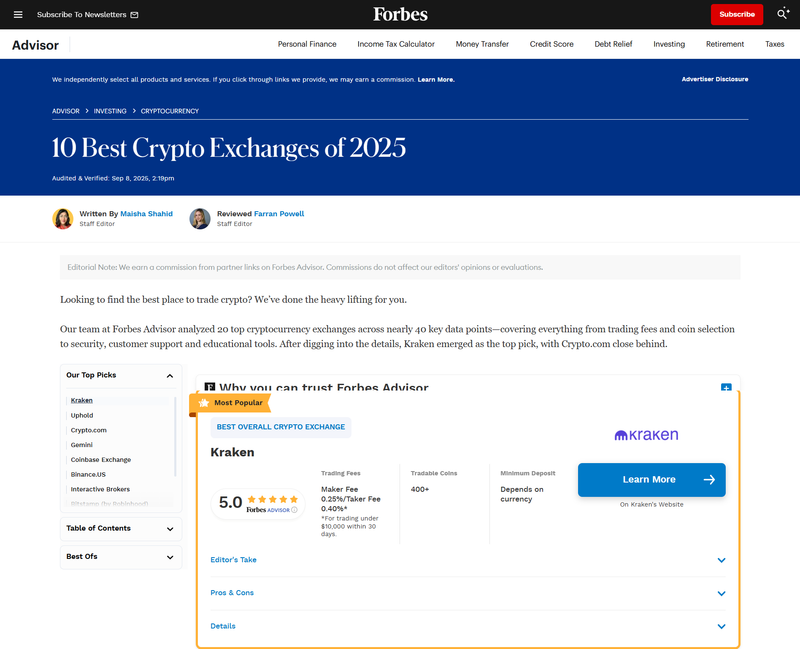Open the search icon in header
The image size is (800, 649).
pyautogui.click(x=783, y=14)
